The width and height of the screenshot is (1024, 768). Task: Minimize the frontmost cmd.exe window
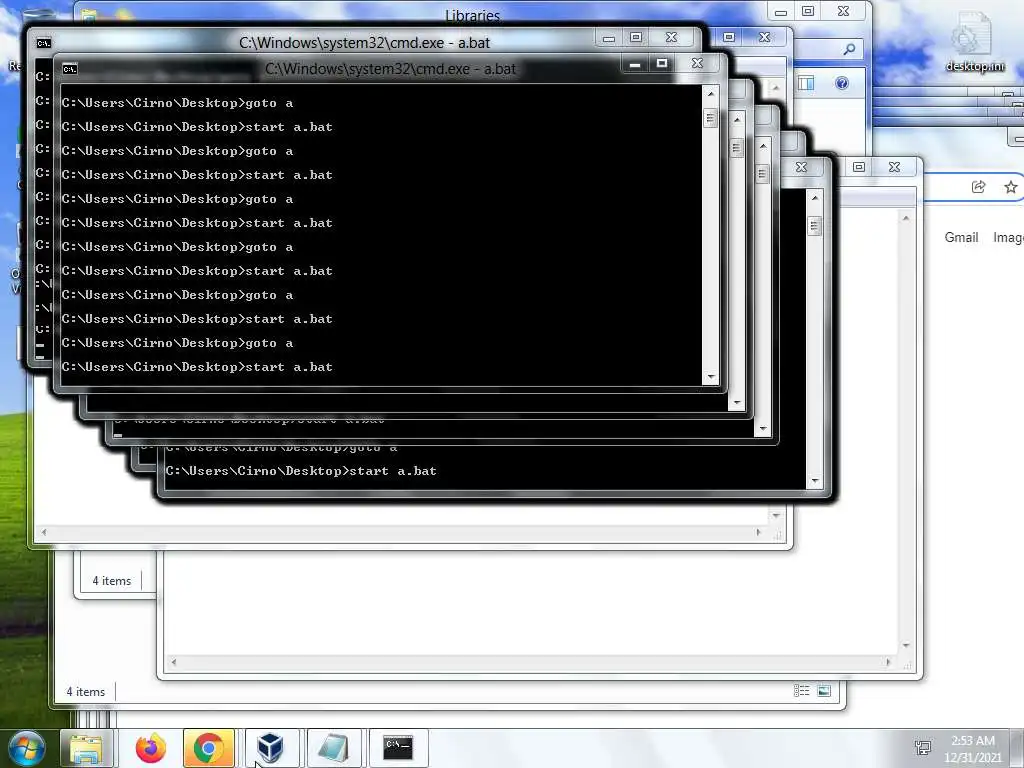tap(634, 64)
